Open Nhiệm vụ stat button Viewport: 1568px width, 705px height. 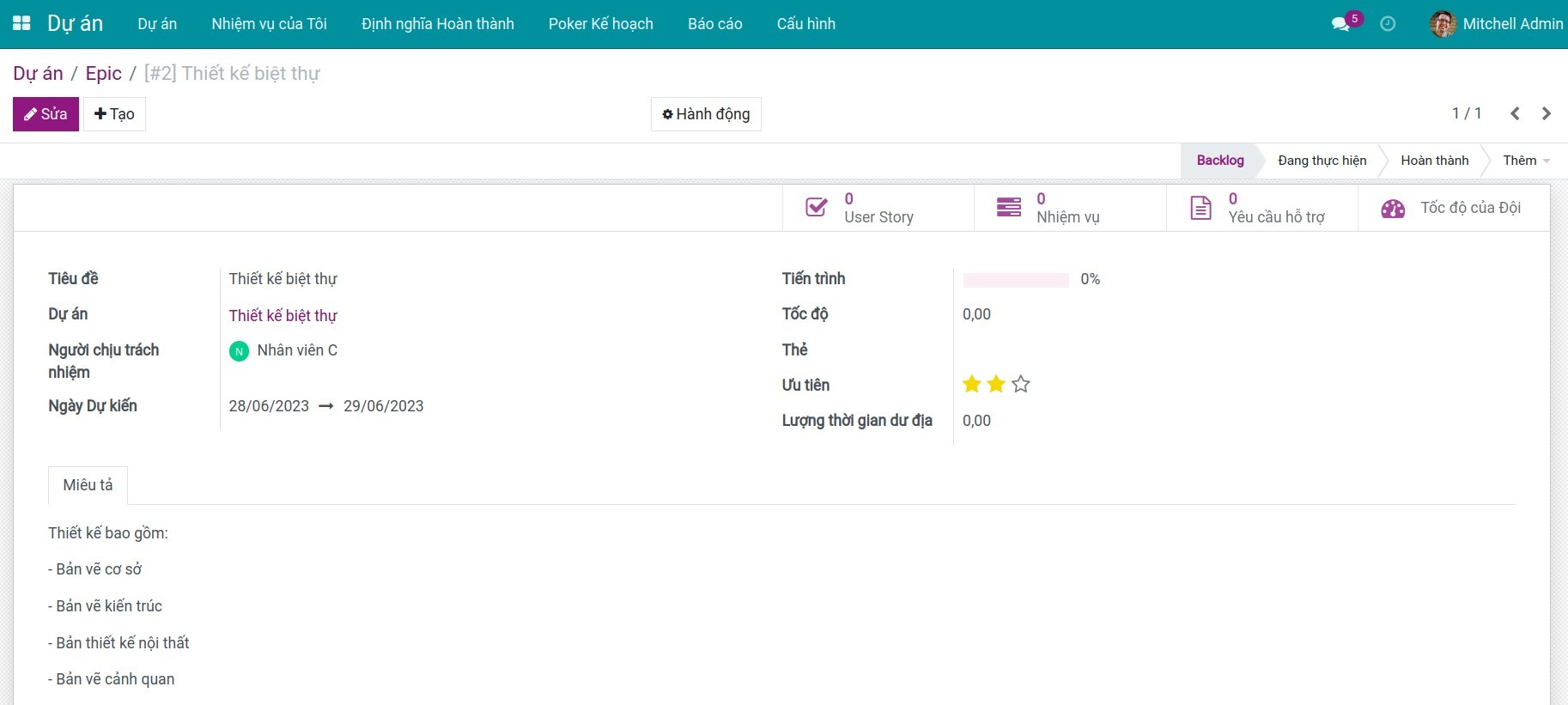point(1070,208)
